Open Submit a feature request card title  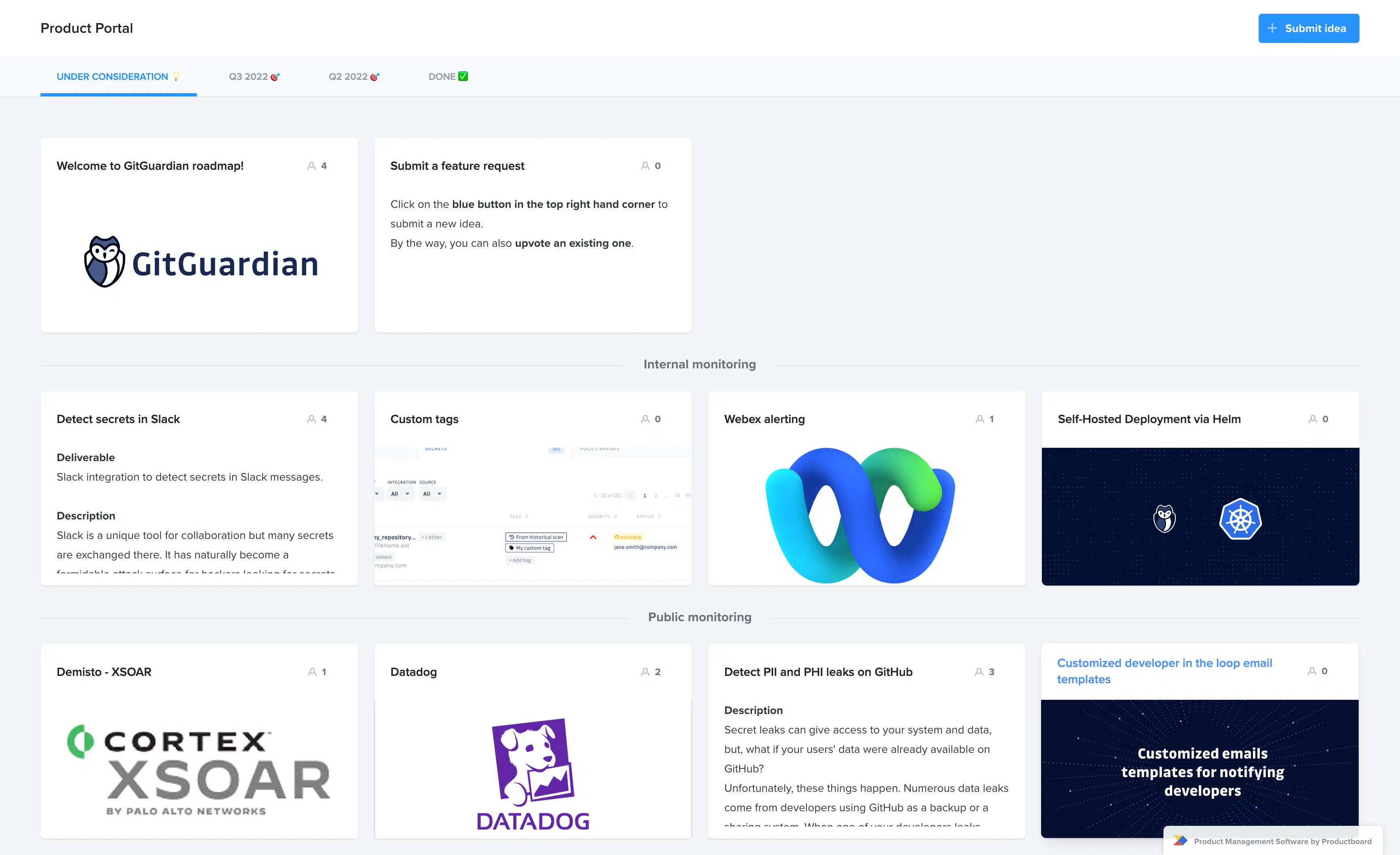pos(457,166)
